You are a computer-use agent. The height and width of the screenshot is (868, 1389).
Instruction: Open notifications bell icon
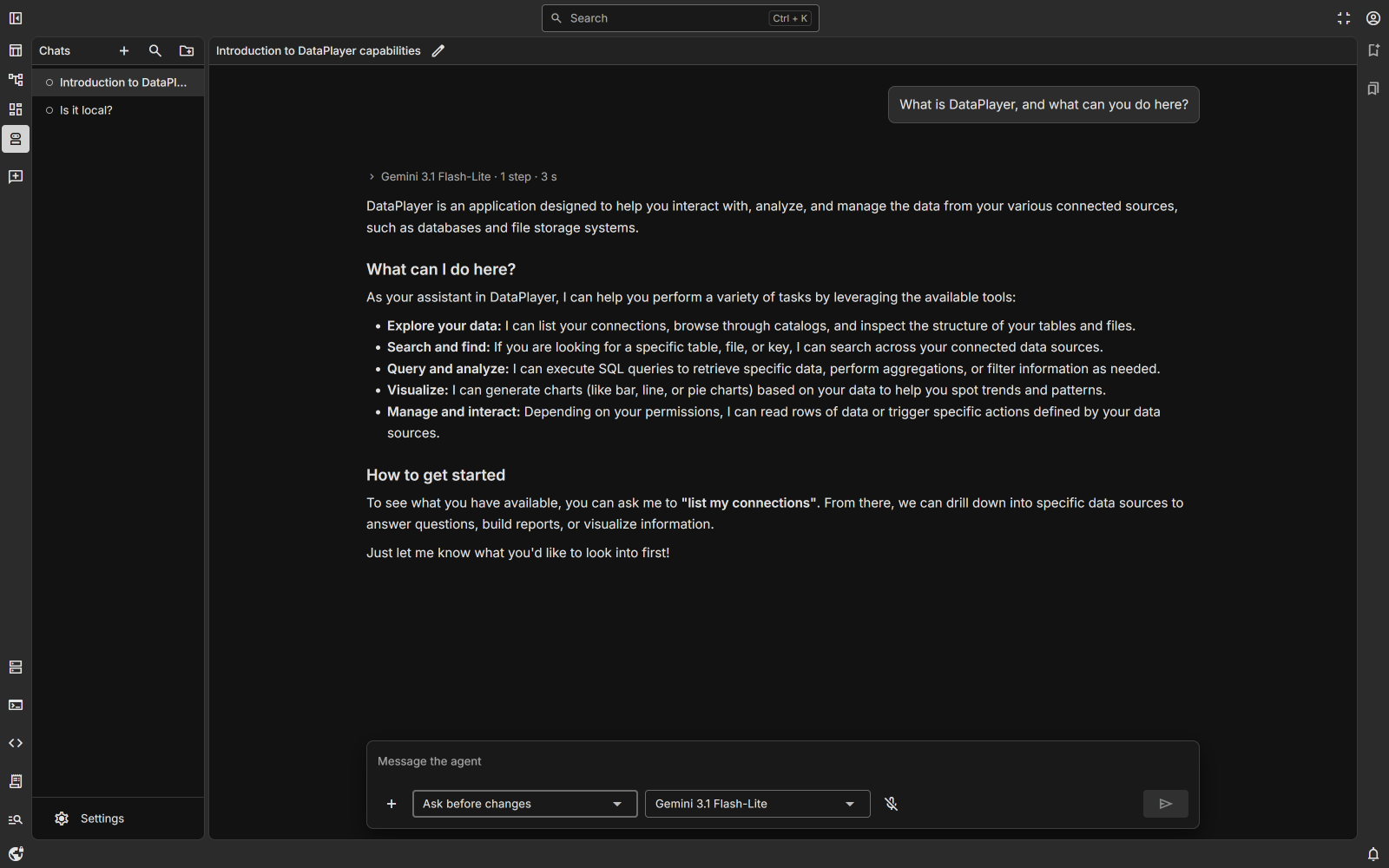point(1373,854)
